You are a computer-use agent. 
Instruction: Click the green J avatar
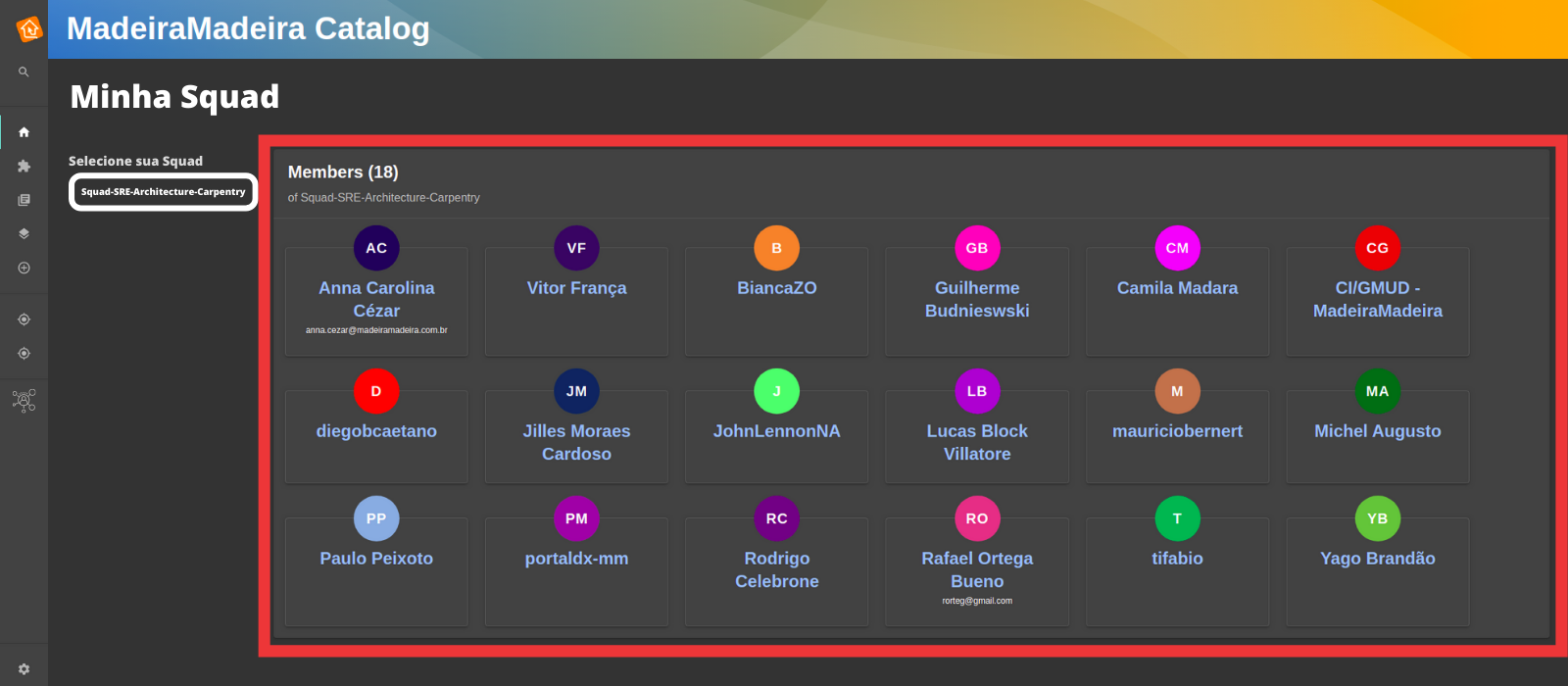(x=776, y=391)
